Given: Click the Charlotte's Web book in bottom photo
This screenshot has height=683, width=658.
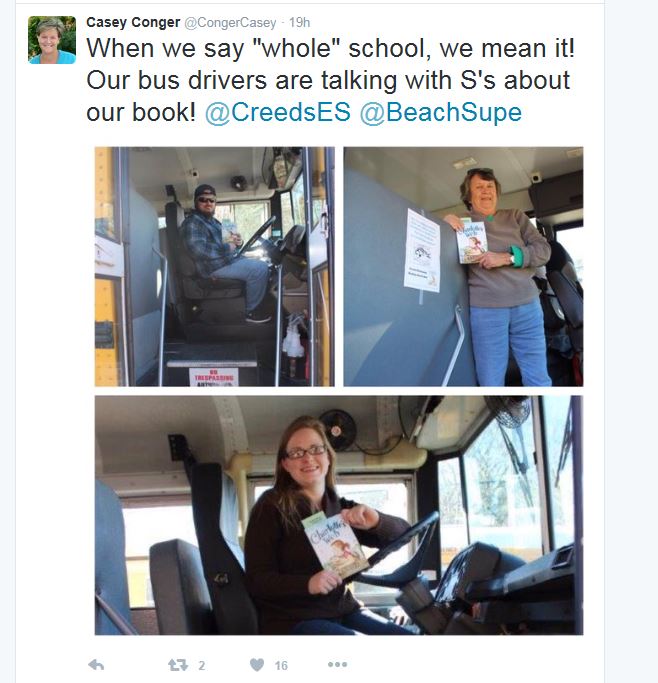Looking at the screenshot, I should tap(335, 545).
